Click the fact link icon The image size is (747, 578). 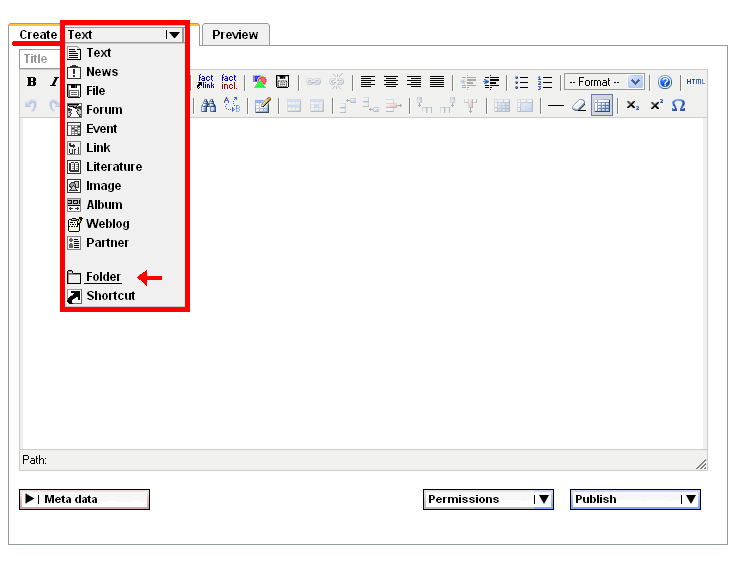(206, 82)
